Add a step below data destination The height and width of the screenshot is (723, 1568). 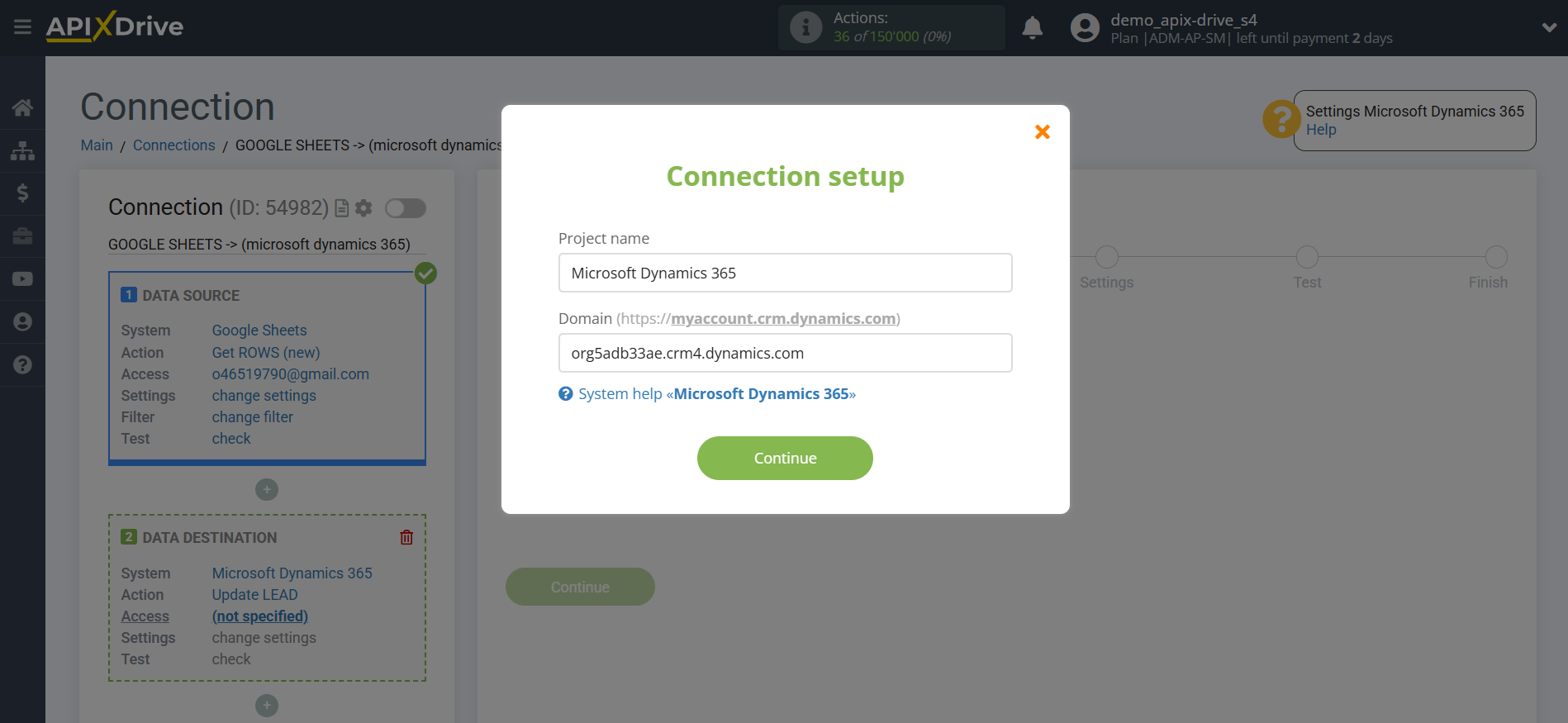pos(267,706)
